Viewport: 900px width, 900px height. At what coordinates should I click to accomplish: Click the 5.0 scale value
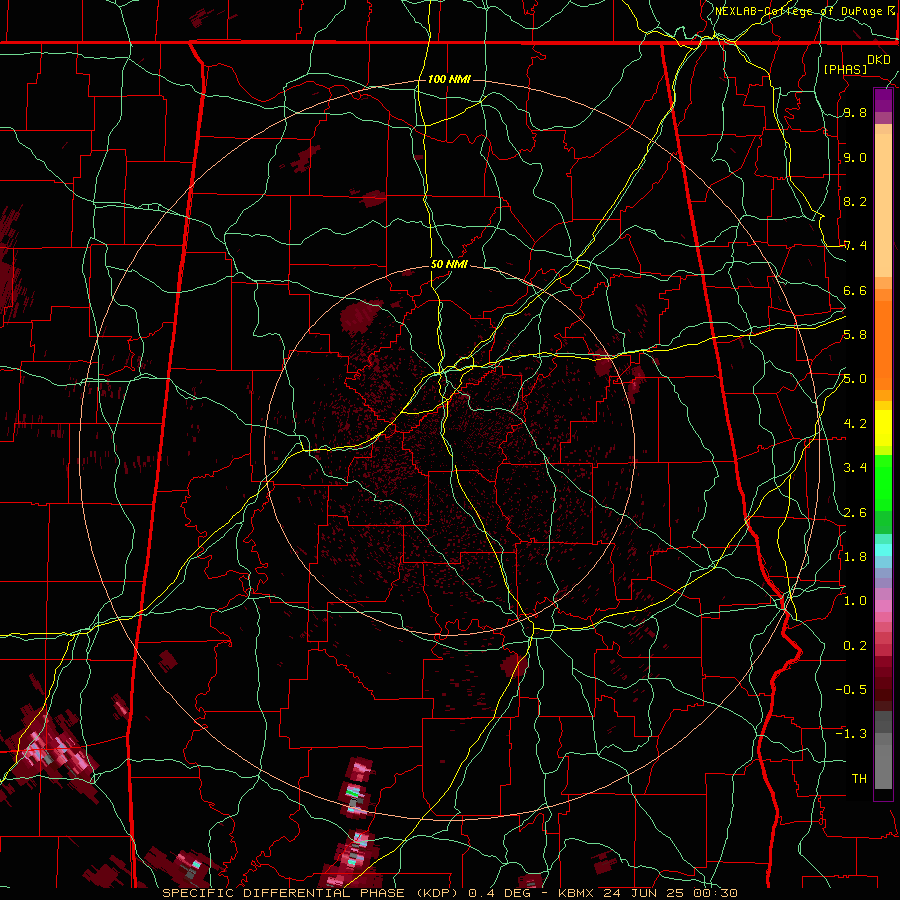tap(855, 379)
